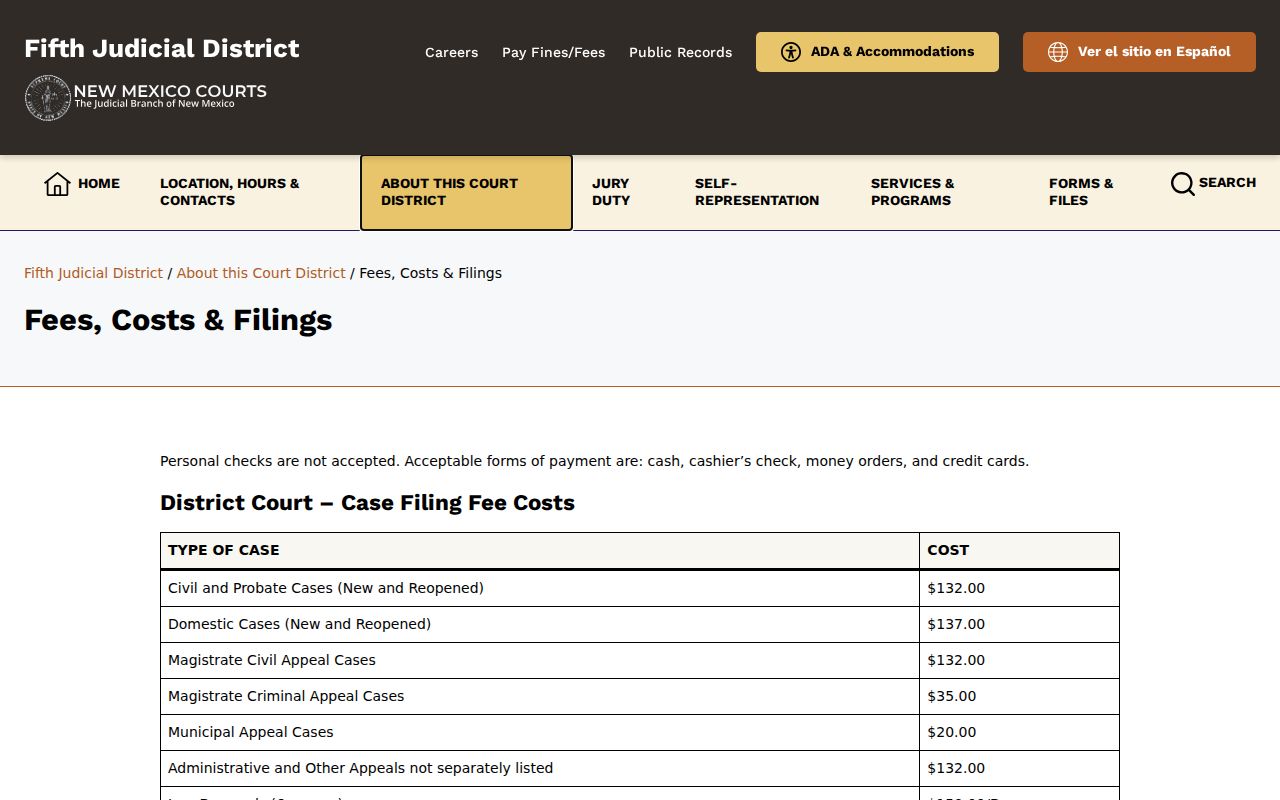
Task: Click Magistrate Civil Appeal Cases row
Action: pyautogui.click(x=640, y=660)
